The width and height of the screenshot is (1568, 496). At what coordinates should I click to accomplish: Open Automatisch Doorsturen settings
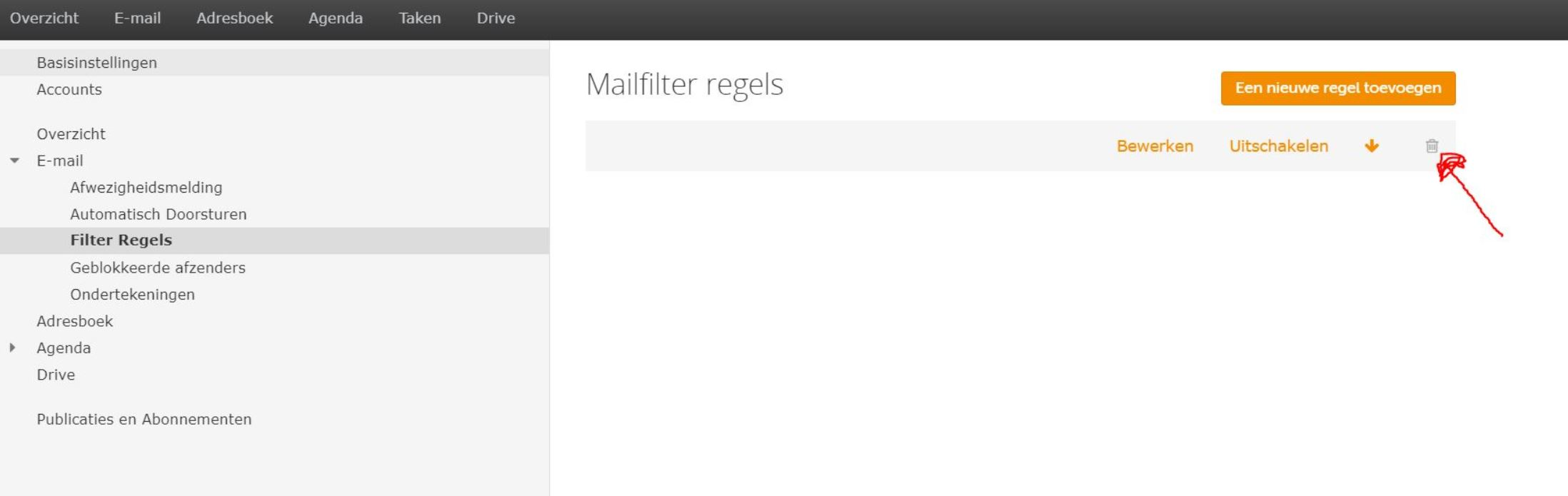pyautogui.click(x=158, y=214)
